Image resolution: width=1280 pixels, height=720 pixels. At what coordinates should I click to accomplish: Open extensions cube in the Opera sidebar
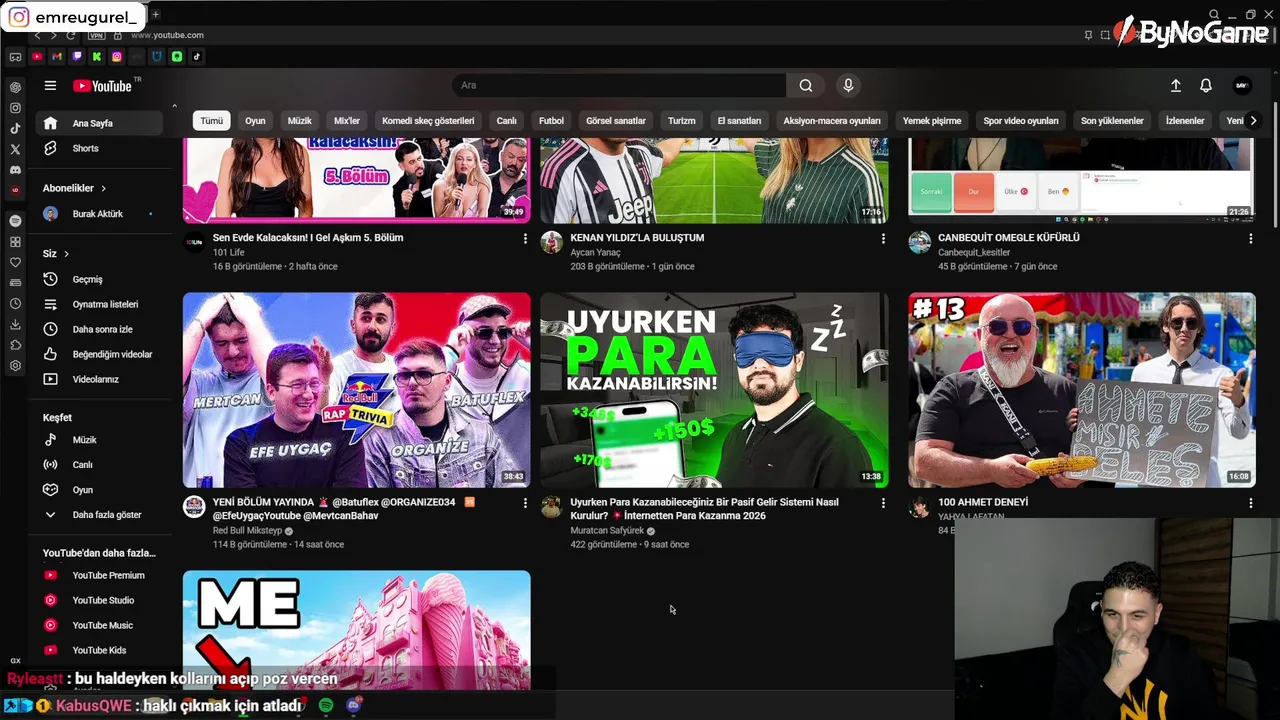(15, 345)
